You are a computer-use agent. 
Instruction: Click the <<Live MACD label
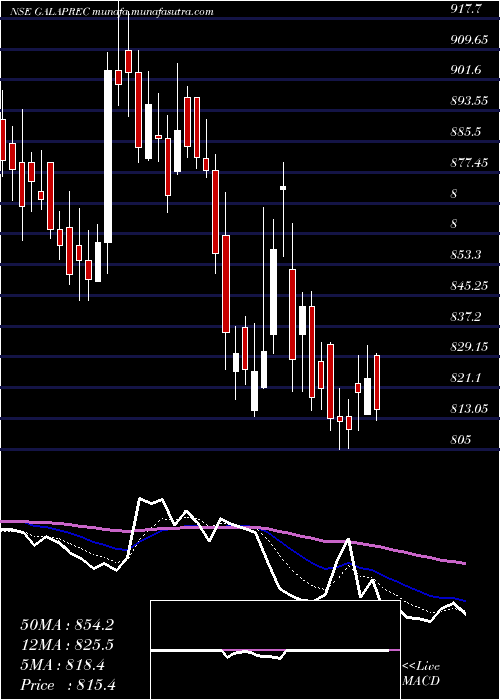point(421,674)
